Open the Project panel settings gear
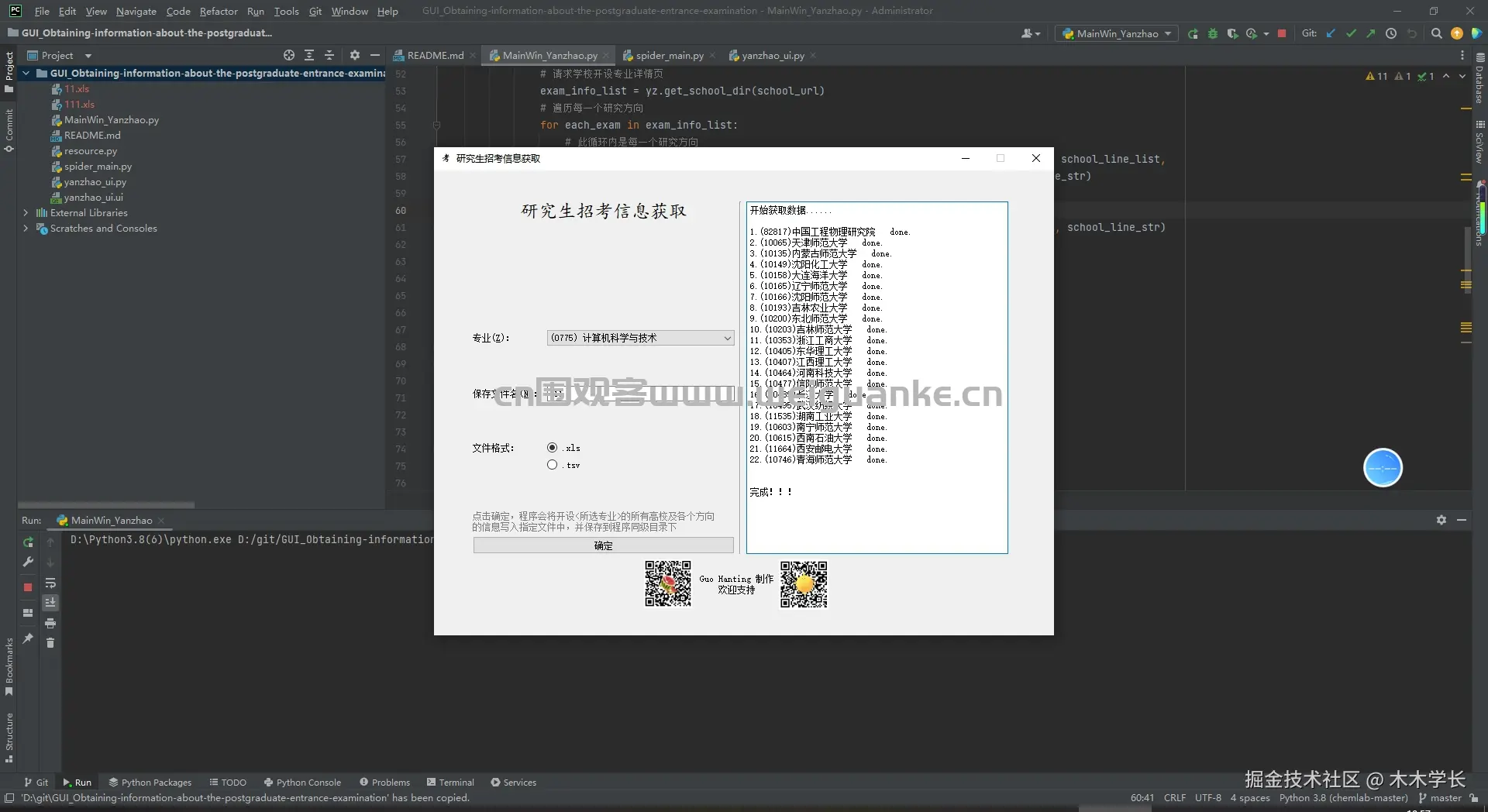This screenshot has height=812, width=1488. pyautogui.click(x=355, y=55)
